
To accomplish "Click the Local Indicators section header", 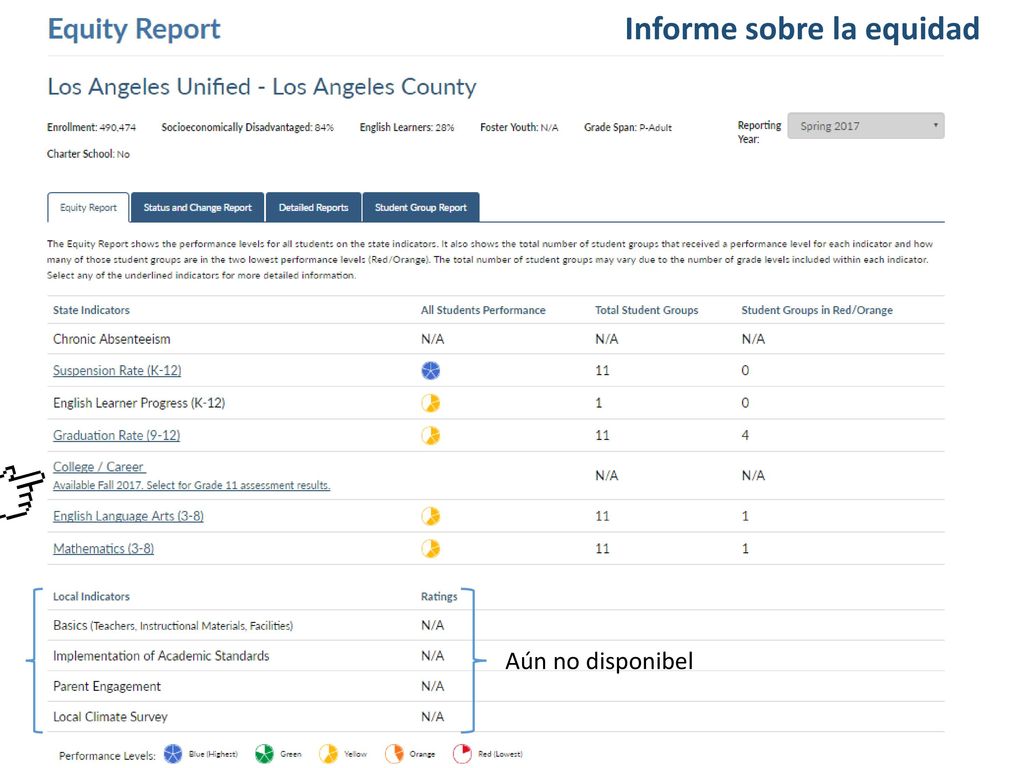I will coord(91,596).
